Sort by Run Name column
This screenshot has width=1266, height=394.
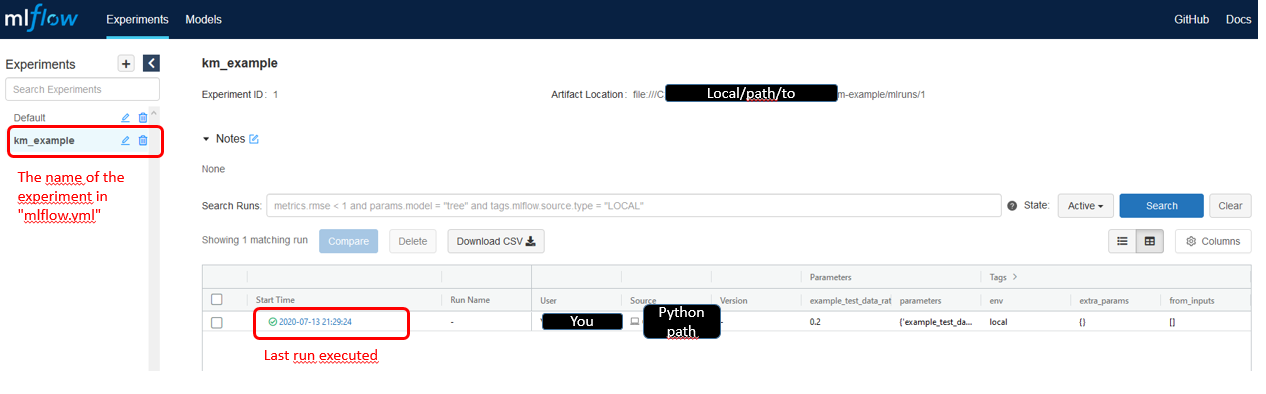[x=470, y=299]
